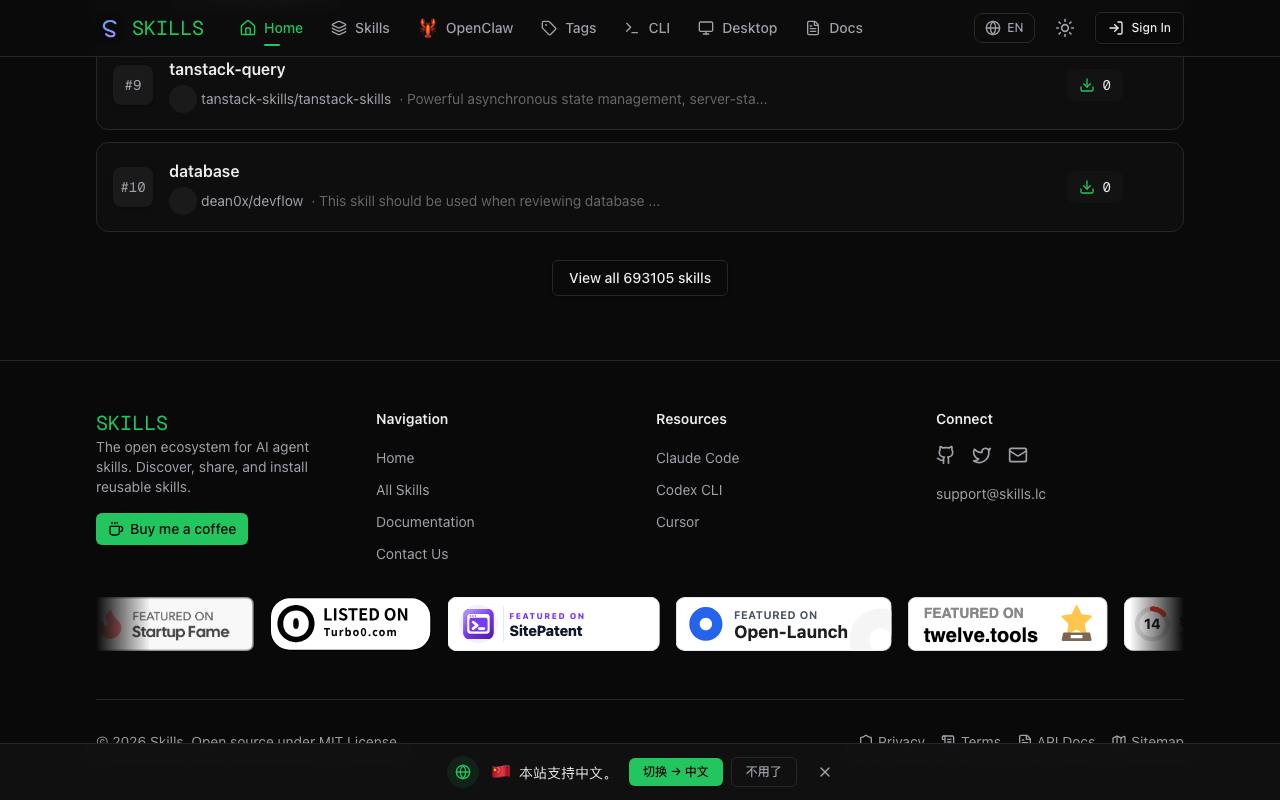Click View all 693105 skills button

pos(640,278)
